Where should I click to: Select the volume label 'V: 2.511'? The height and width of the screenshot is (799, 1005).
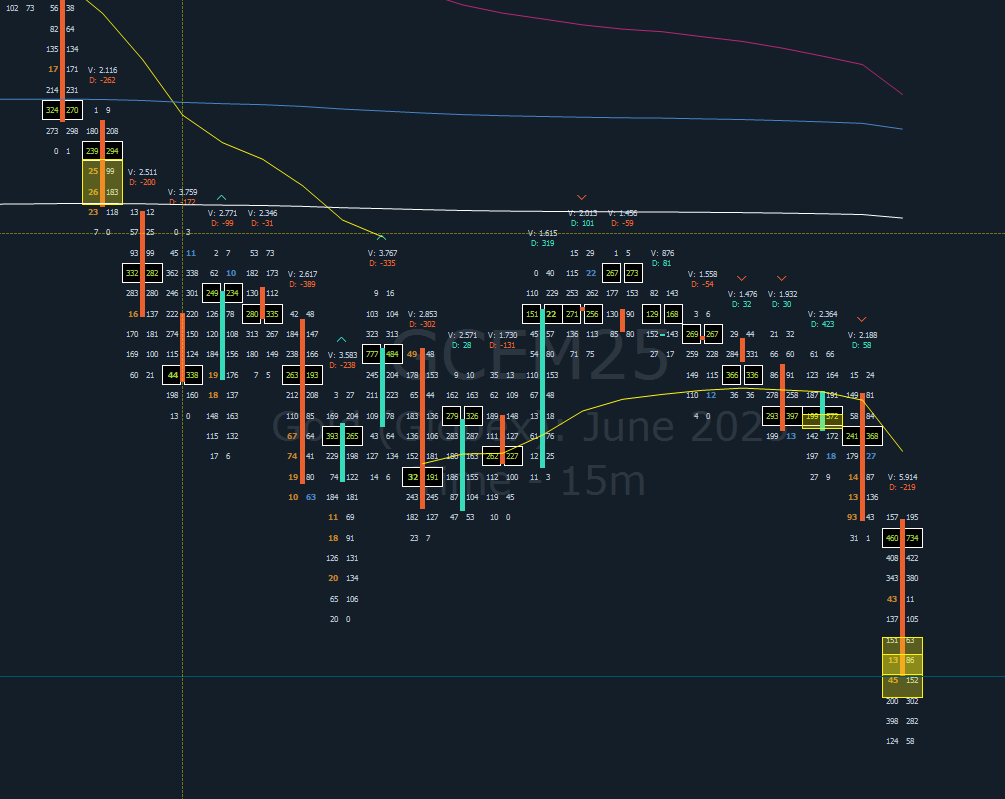click(142, 172)
